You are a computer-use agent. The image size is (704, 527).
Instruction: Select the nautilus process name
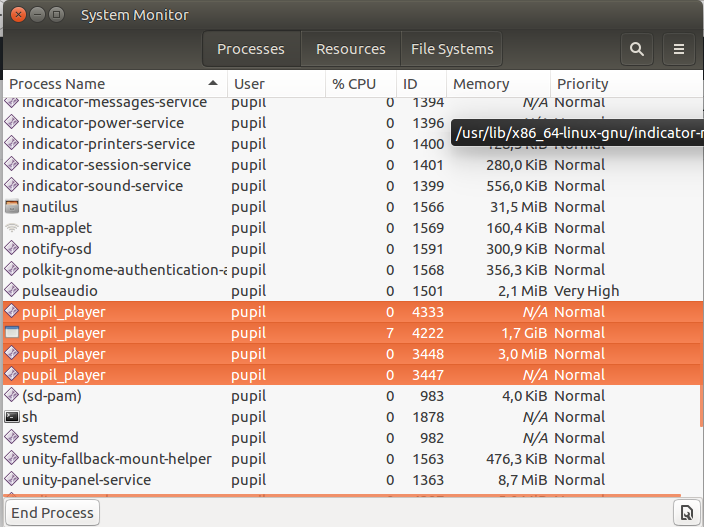click(50, 207)
